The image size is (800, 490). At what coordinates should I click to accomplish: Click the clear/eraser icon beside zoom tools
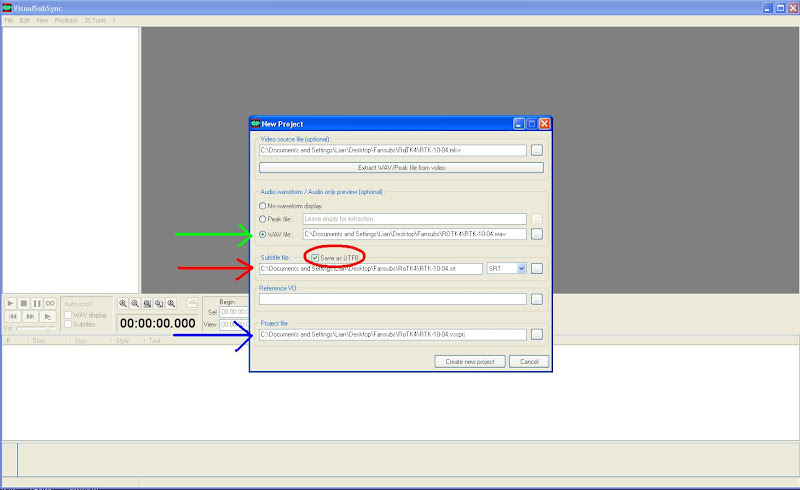[x=192, y=303]
